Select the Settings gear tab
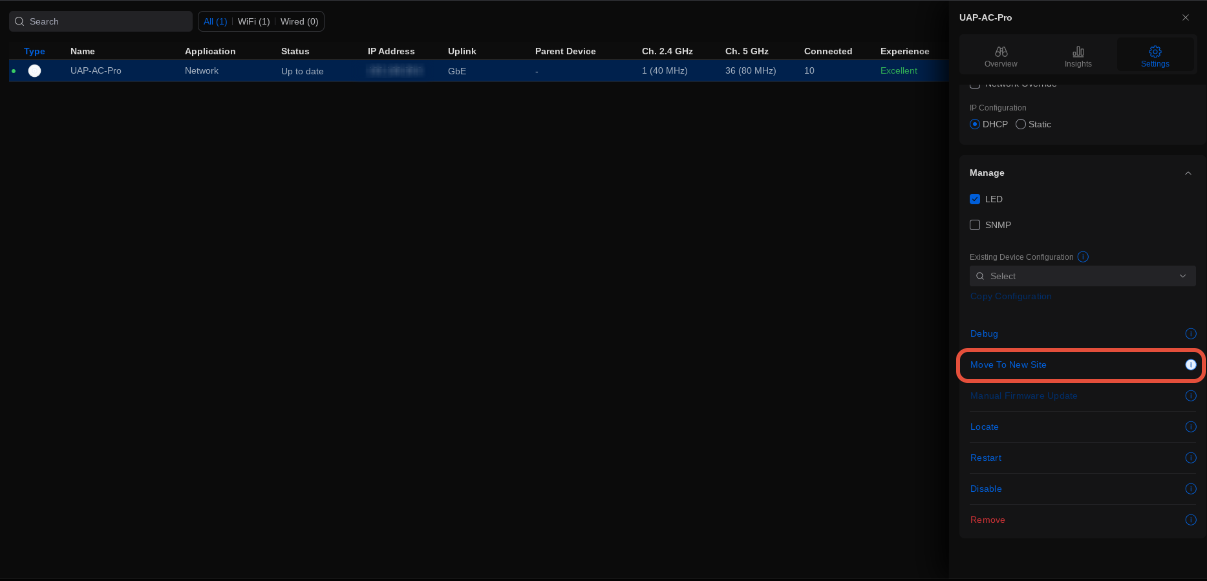 click(x=1155, y=55)
